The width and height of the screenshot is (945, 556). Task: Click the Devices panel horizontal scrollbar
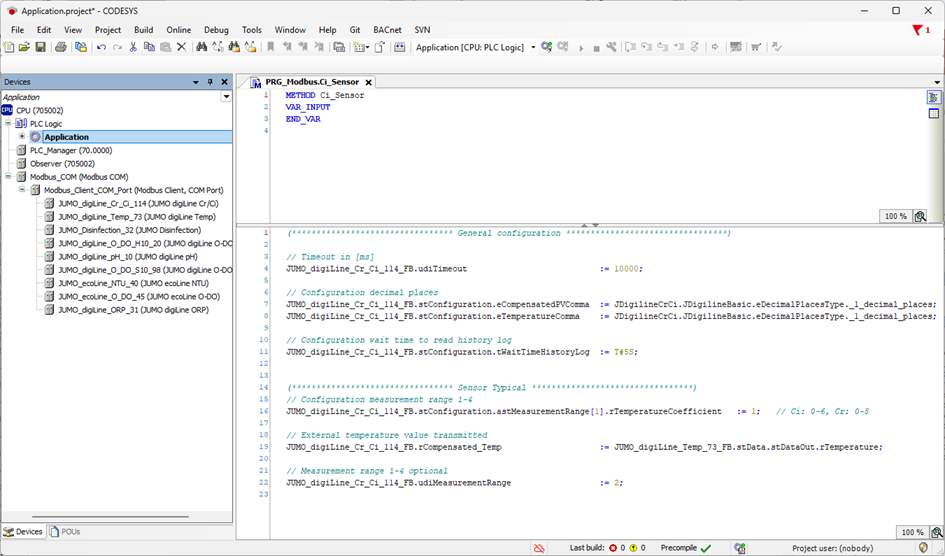pyautogui.click(x=110, y=516)
